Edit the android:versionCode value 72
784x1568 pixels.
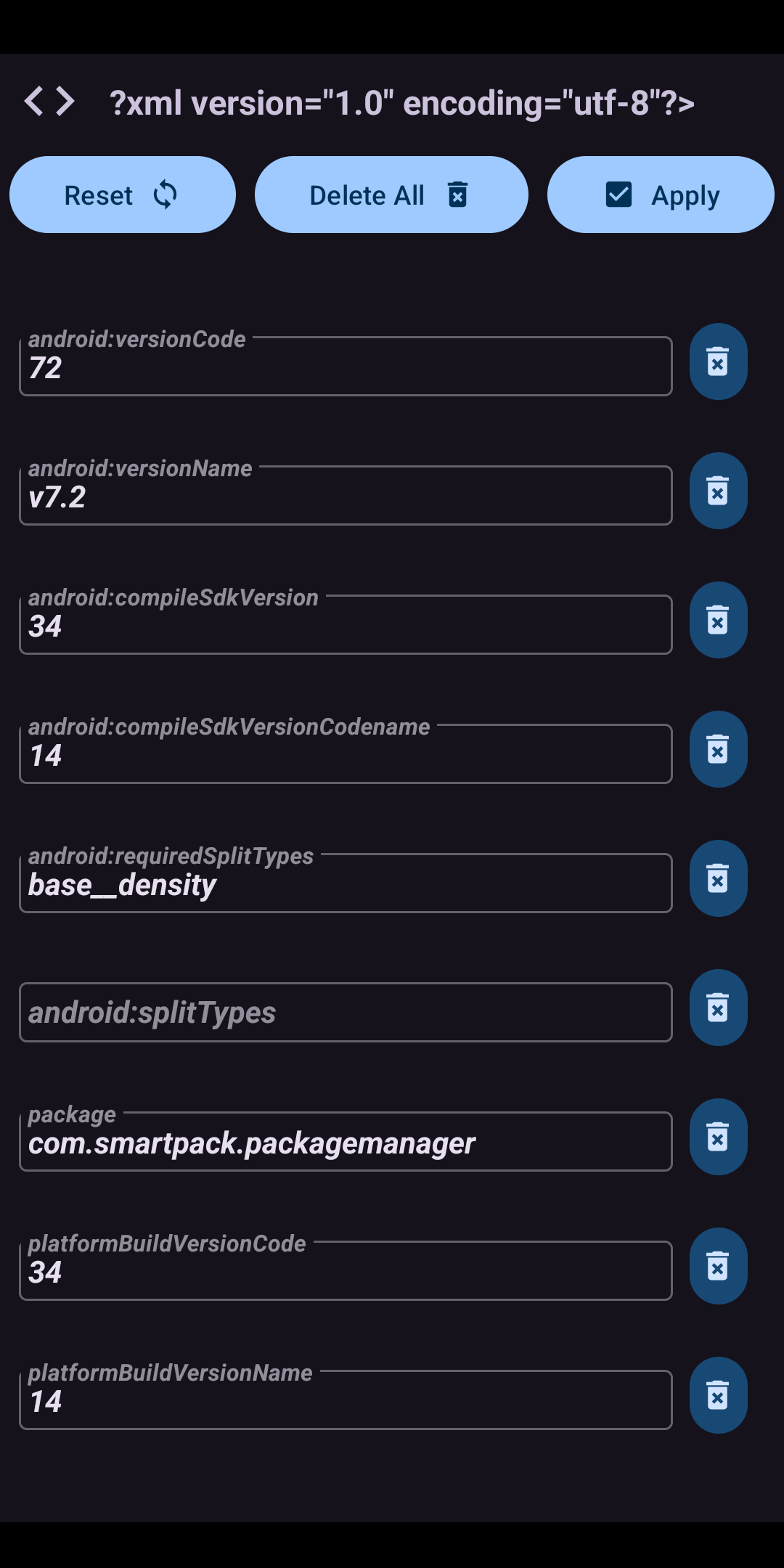(x=346, y=367)
